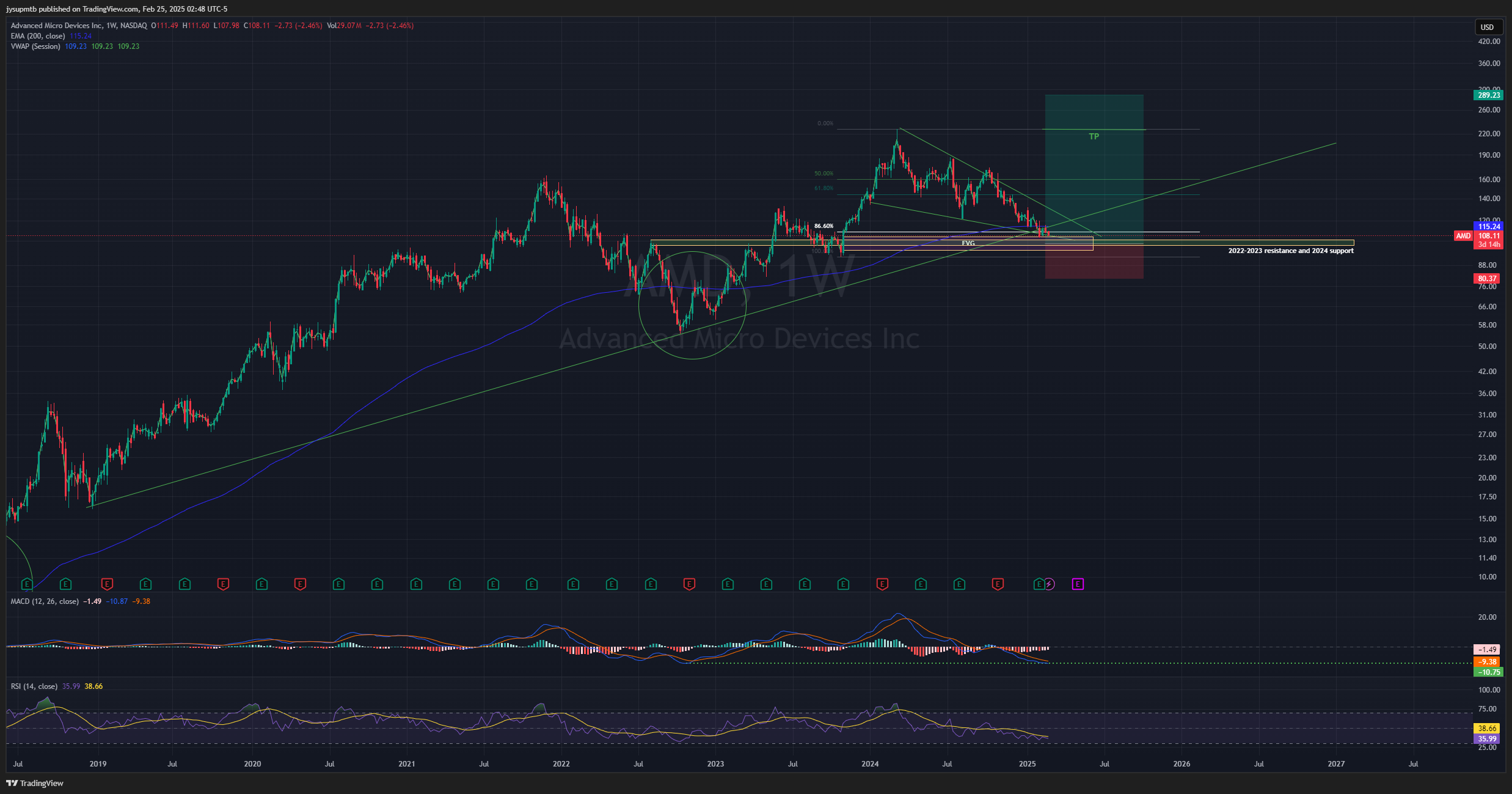Click the AMD symbol price tag on the price axis

[1463, 236]
